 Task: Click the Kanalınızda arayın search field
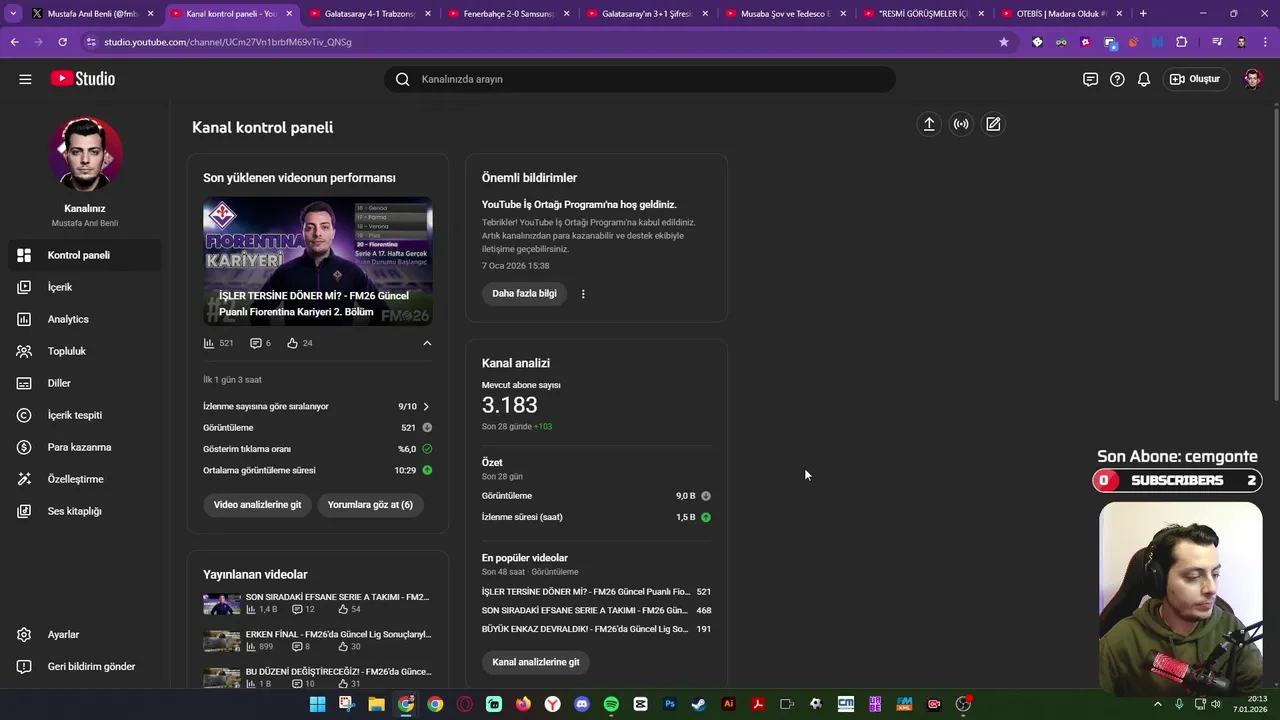[640, 79]
